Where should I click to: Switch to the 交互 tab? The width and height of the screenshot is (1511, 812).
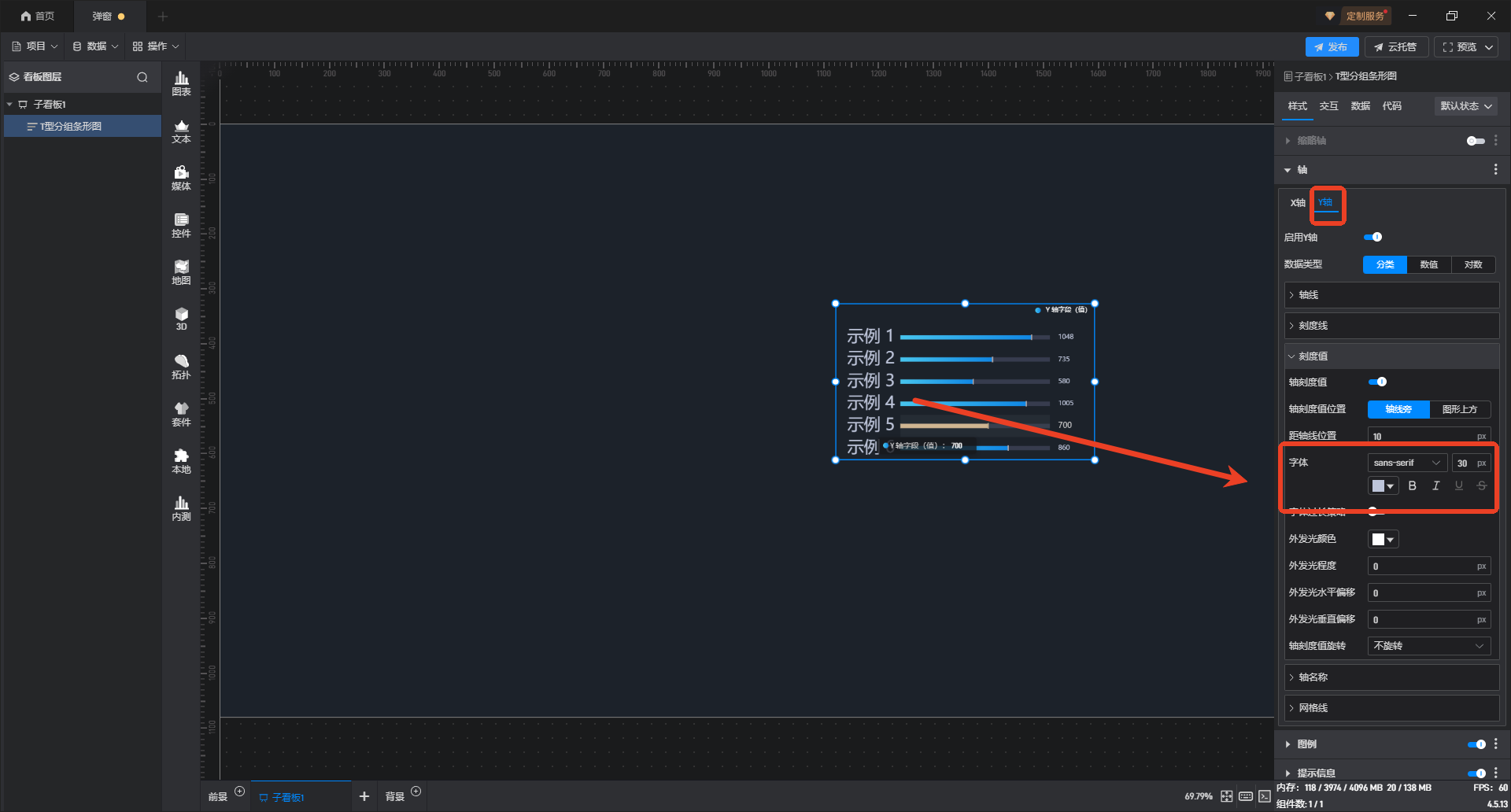pyautogui.click(x=1328, y=106)
